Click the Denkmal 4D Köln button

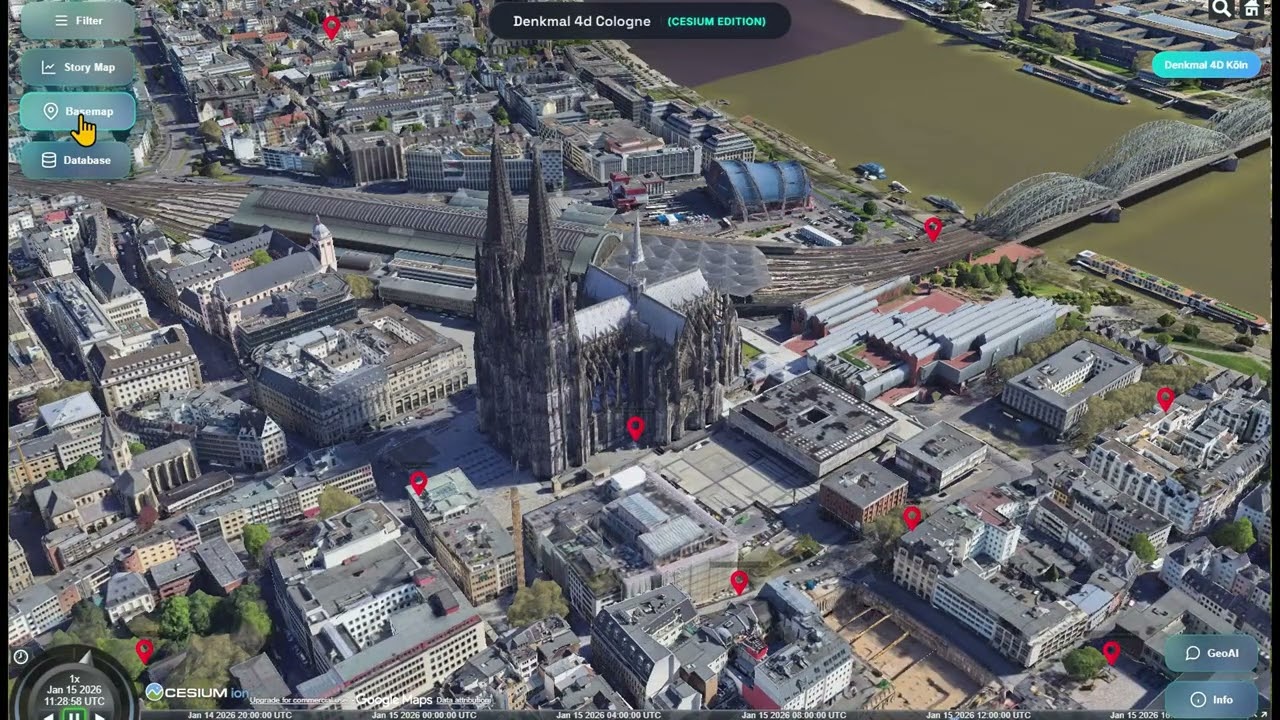[1206, 65]
